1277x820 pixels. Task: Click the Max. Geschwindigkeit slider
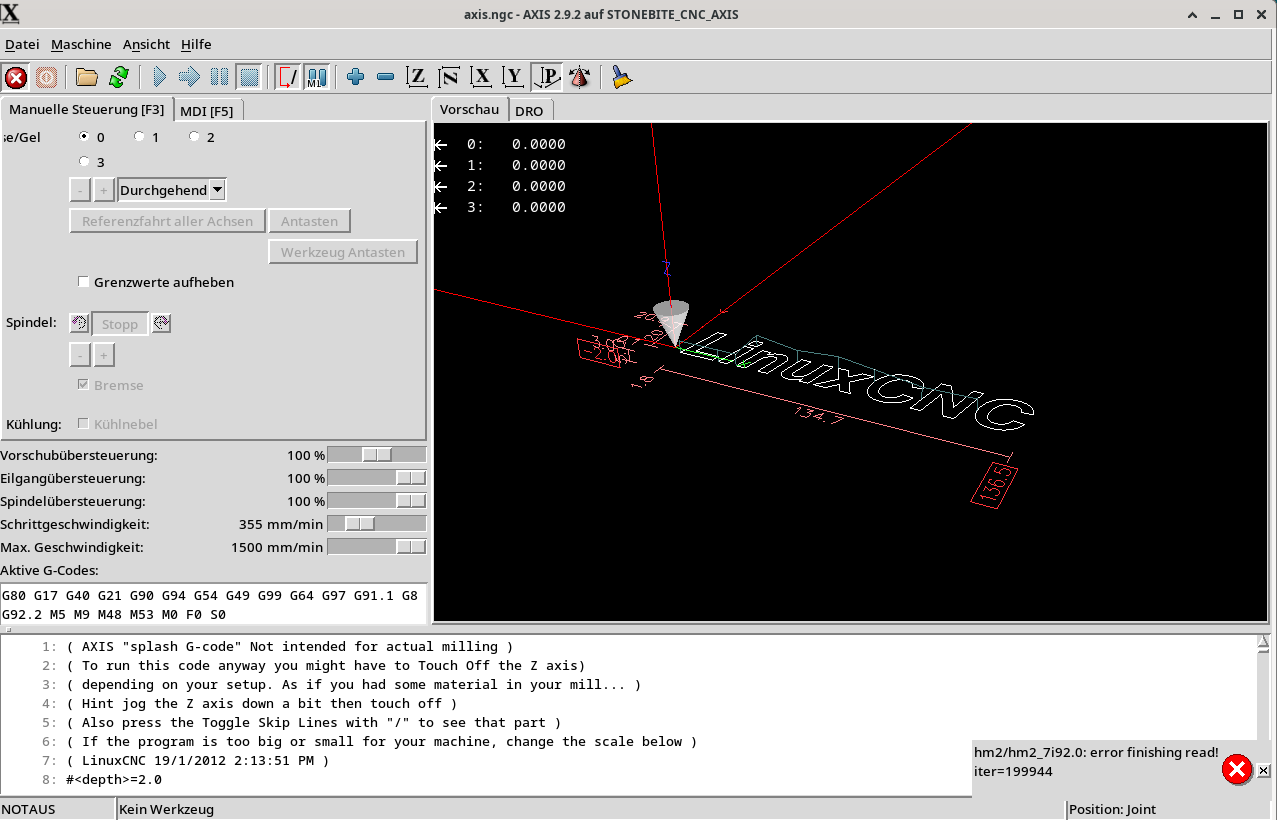coord(377,547)
